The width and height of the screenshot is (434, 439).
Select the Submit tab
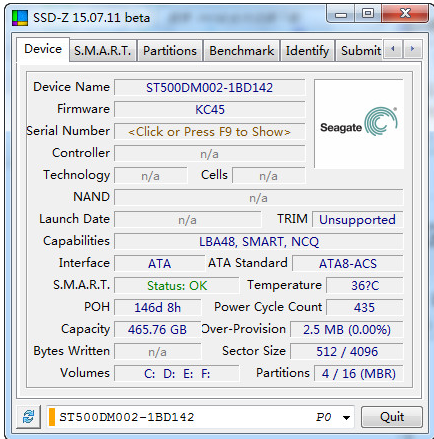coord(359,51)
